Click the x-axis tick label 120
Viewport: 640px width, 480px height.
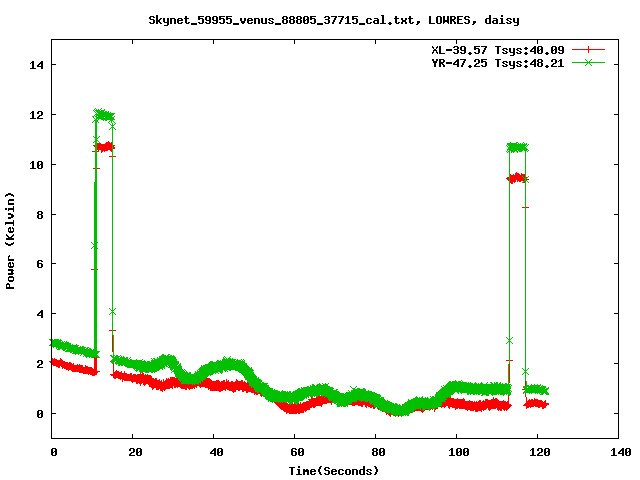pyautogui.click(x=540, y=452)
